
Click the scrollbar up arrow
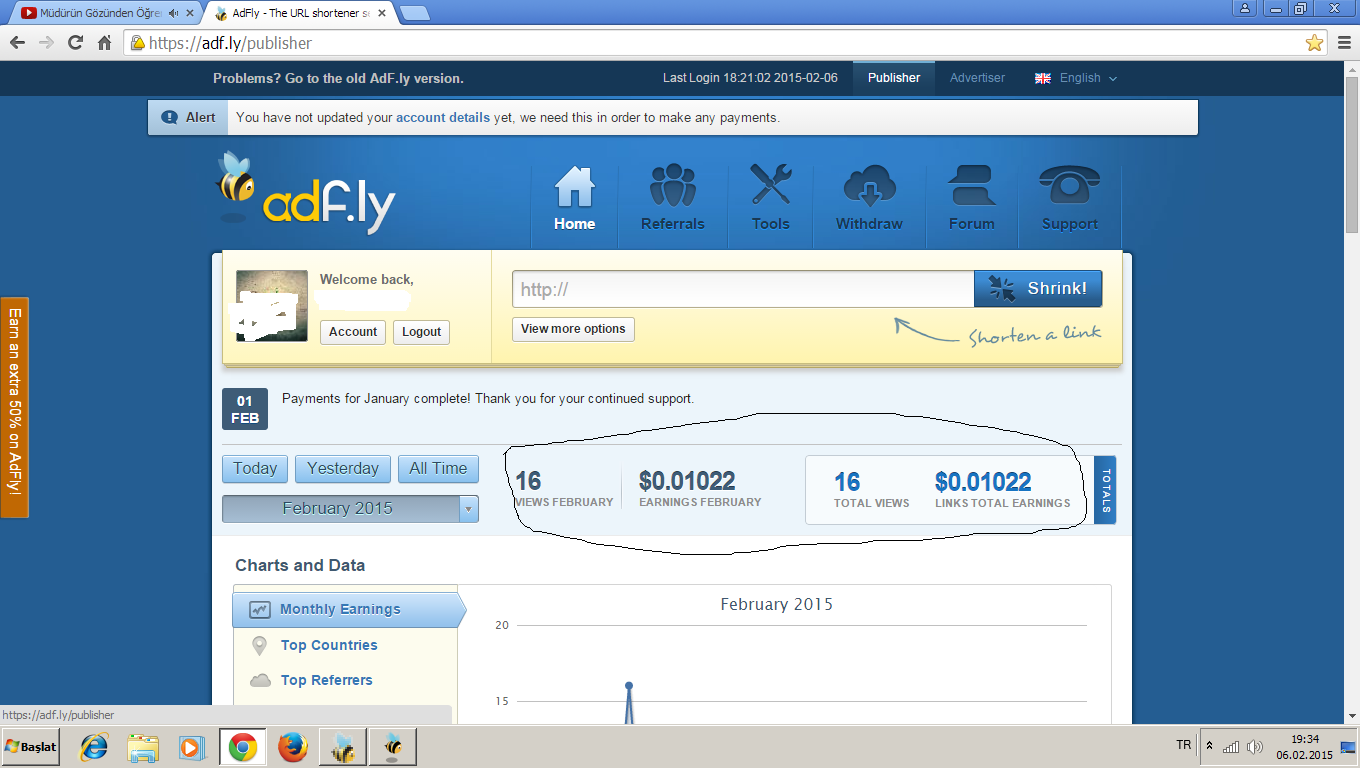pos(1352,69)
